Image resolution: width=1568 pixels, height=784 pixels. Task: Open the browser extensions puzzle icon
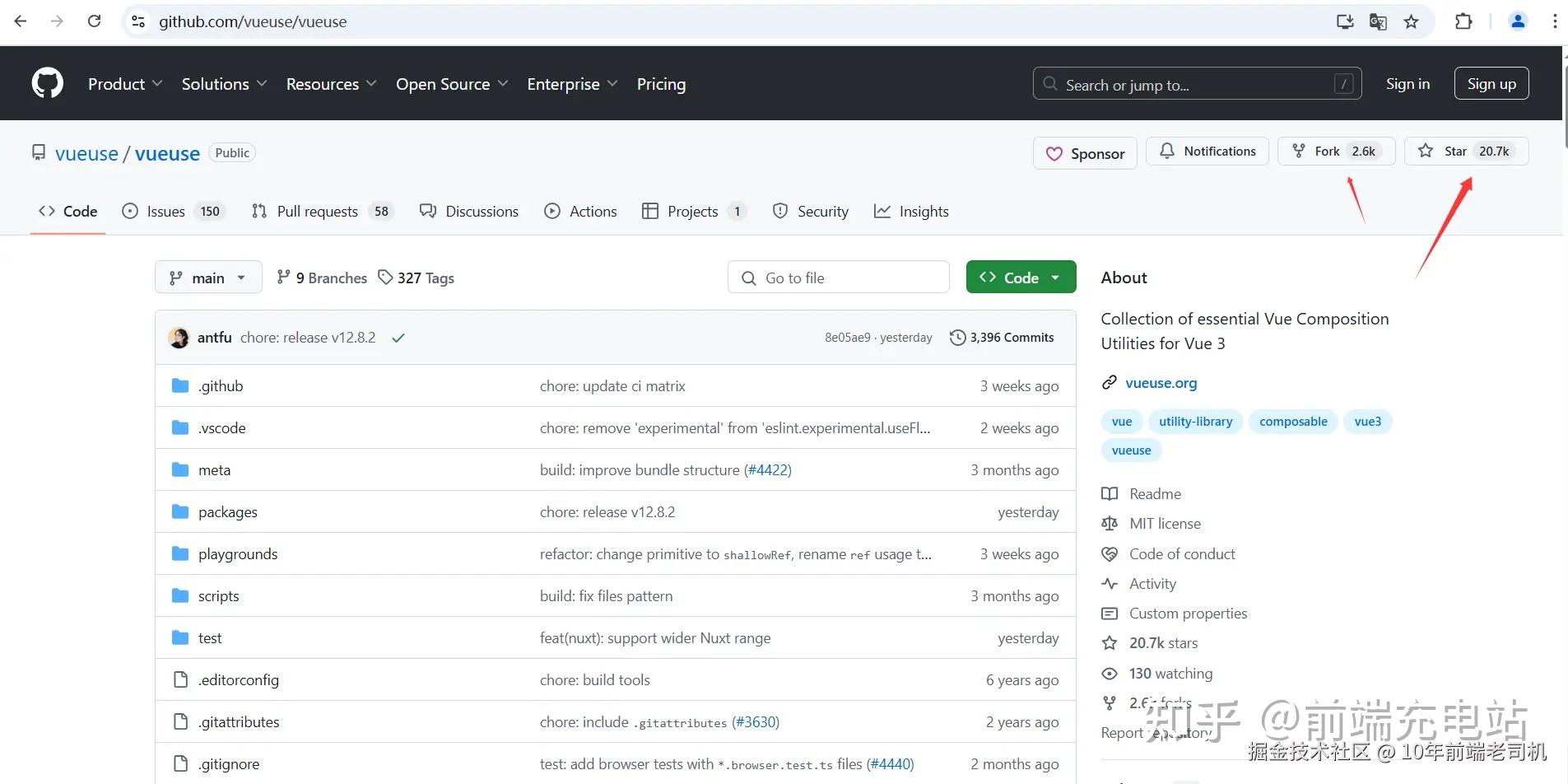[1463, 21]
